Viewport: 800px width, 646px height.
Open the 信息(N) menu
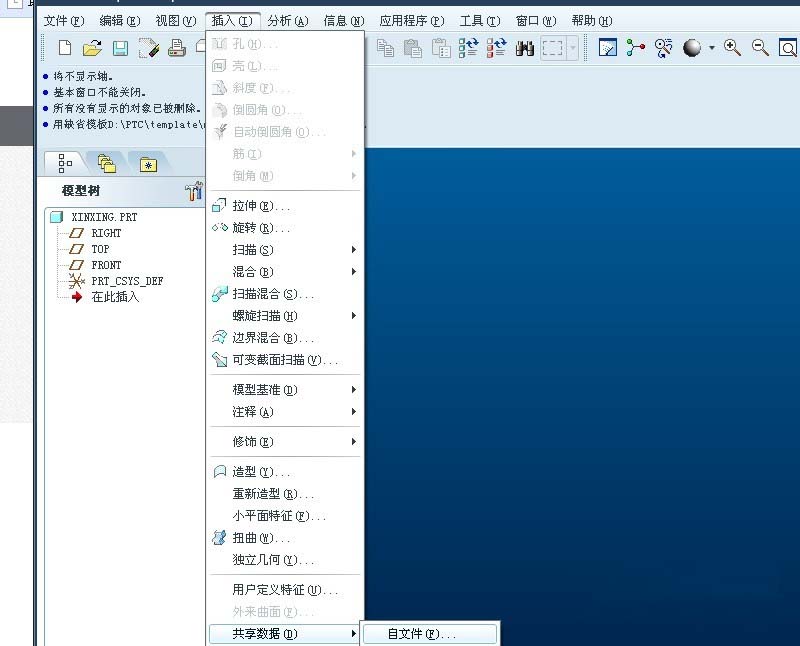[x=344, y=21]
